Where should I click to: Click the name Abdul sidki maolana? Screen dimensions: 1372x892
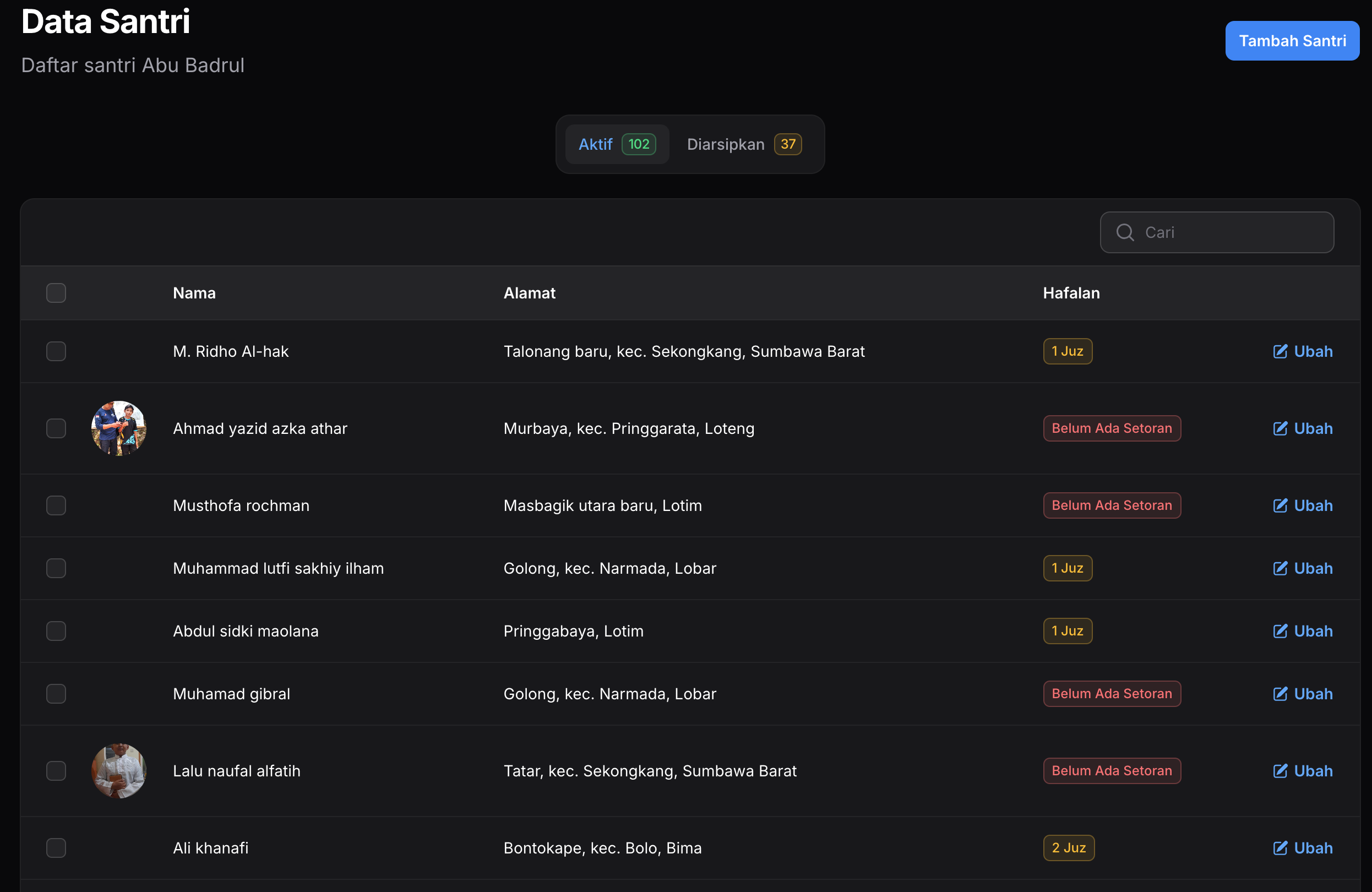246,631
